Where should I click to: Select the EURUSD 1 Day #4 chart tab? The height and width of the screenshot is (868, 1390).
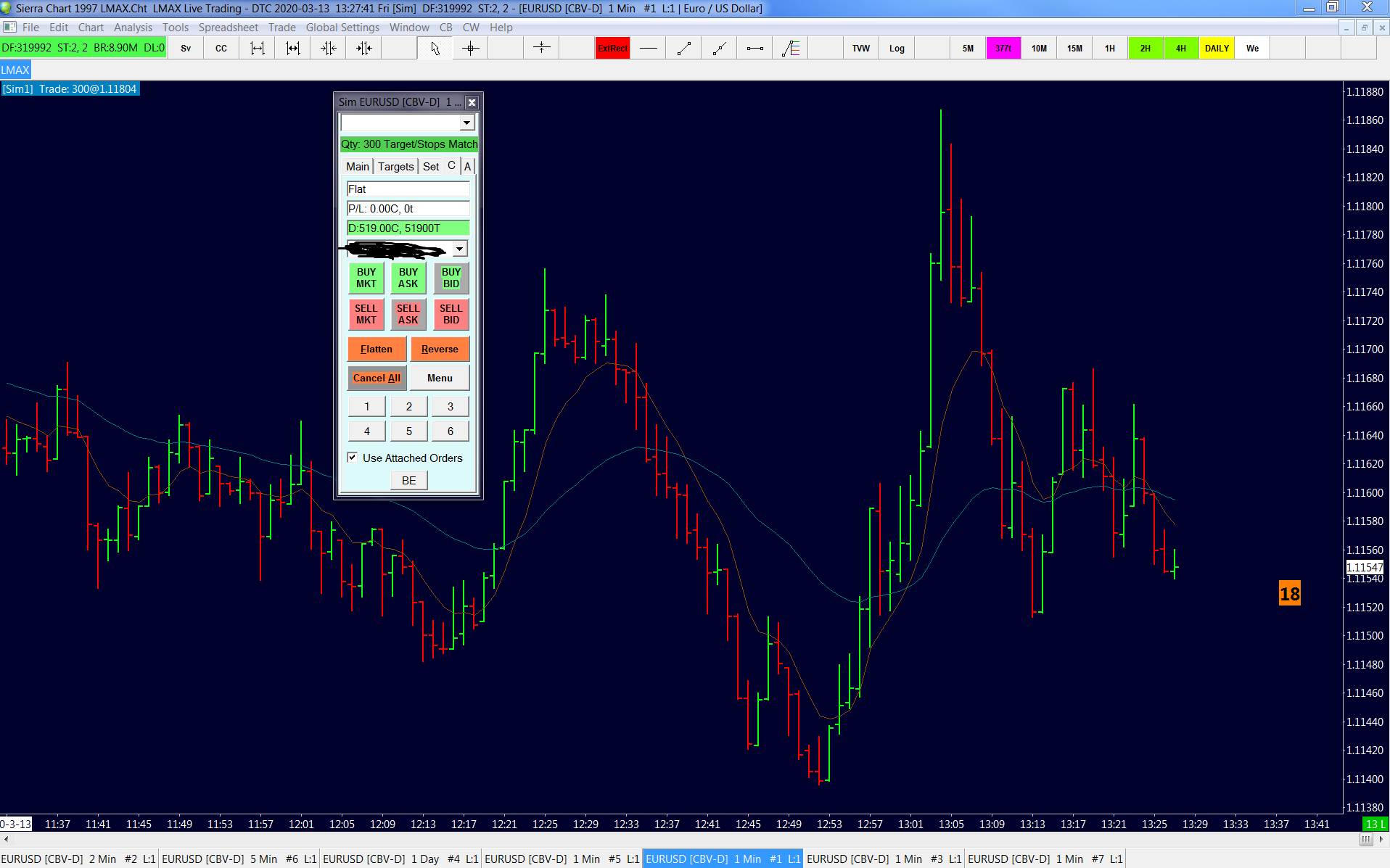click(x=400, y=859)
